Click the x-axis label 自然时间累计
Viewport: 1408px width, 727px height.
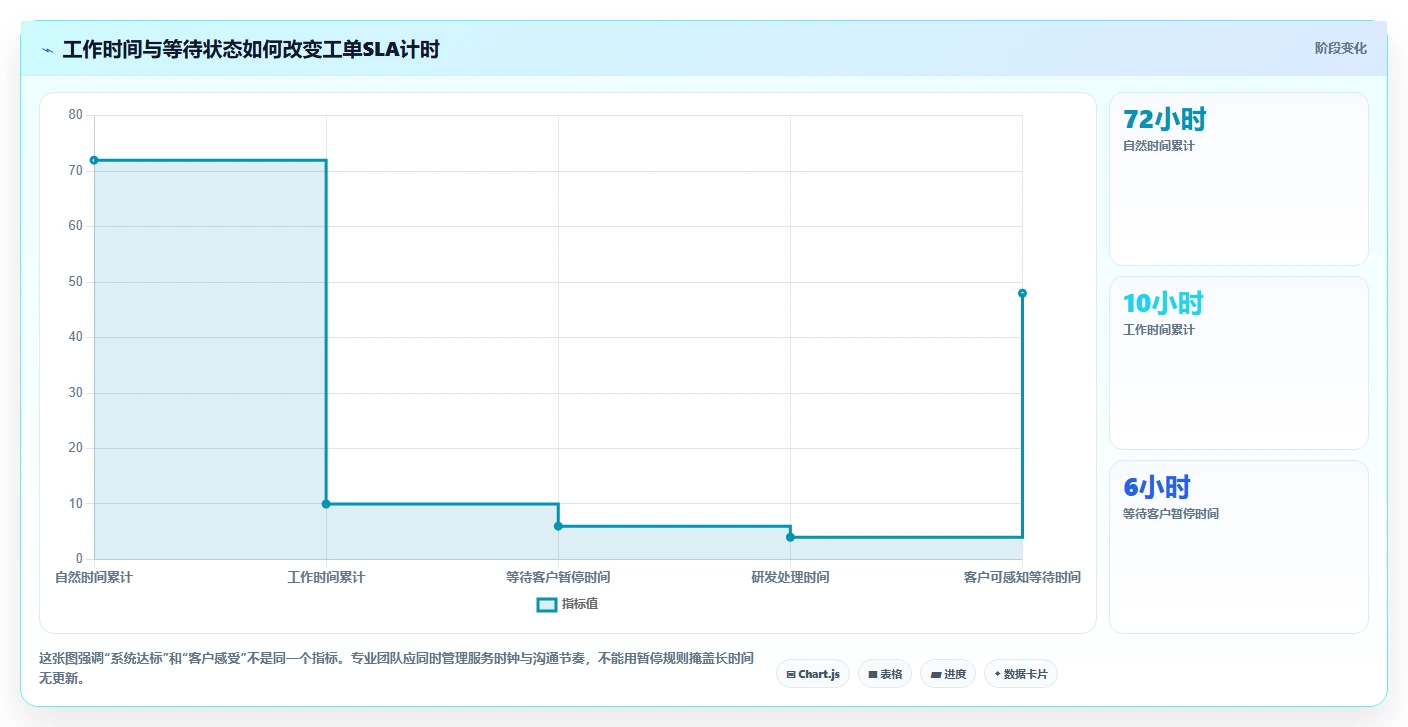(x=94, y=578)
